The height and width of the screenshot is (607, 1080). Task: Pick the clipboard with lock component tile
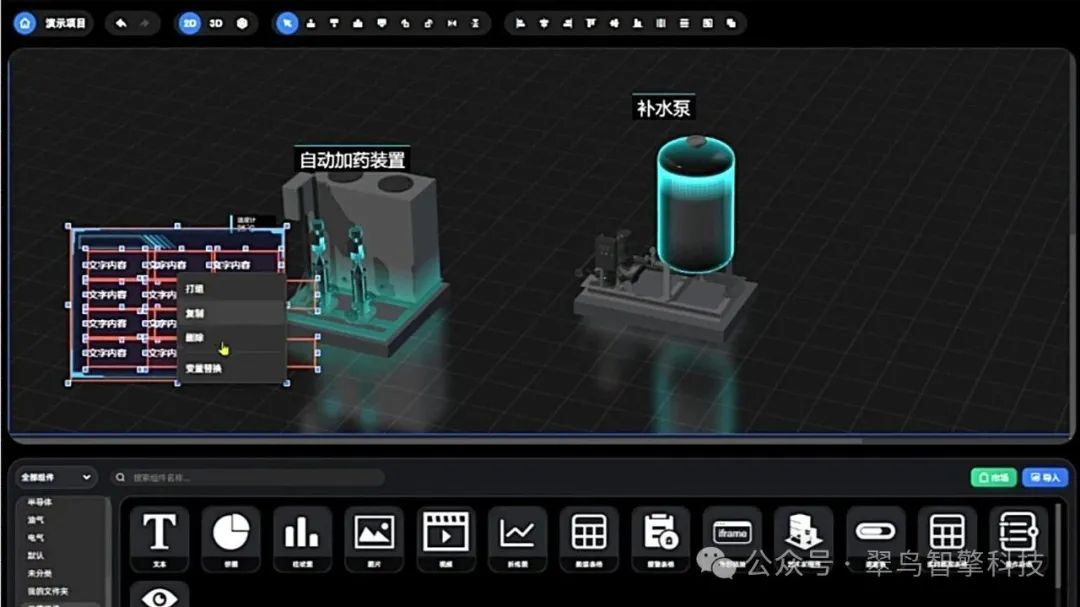click(661, 539)
